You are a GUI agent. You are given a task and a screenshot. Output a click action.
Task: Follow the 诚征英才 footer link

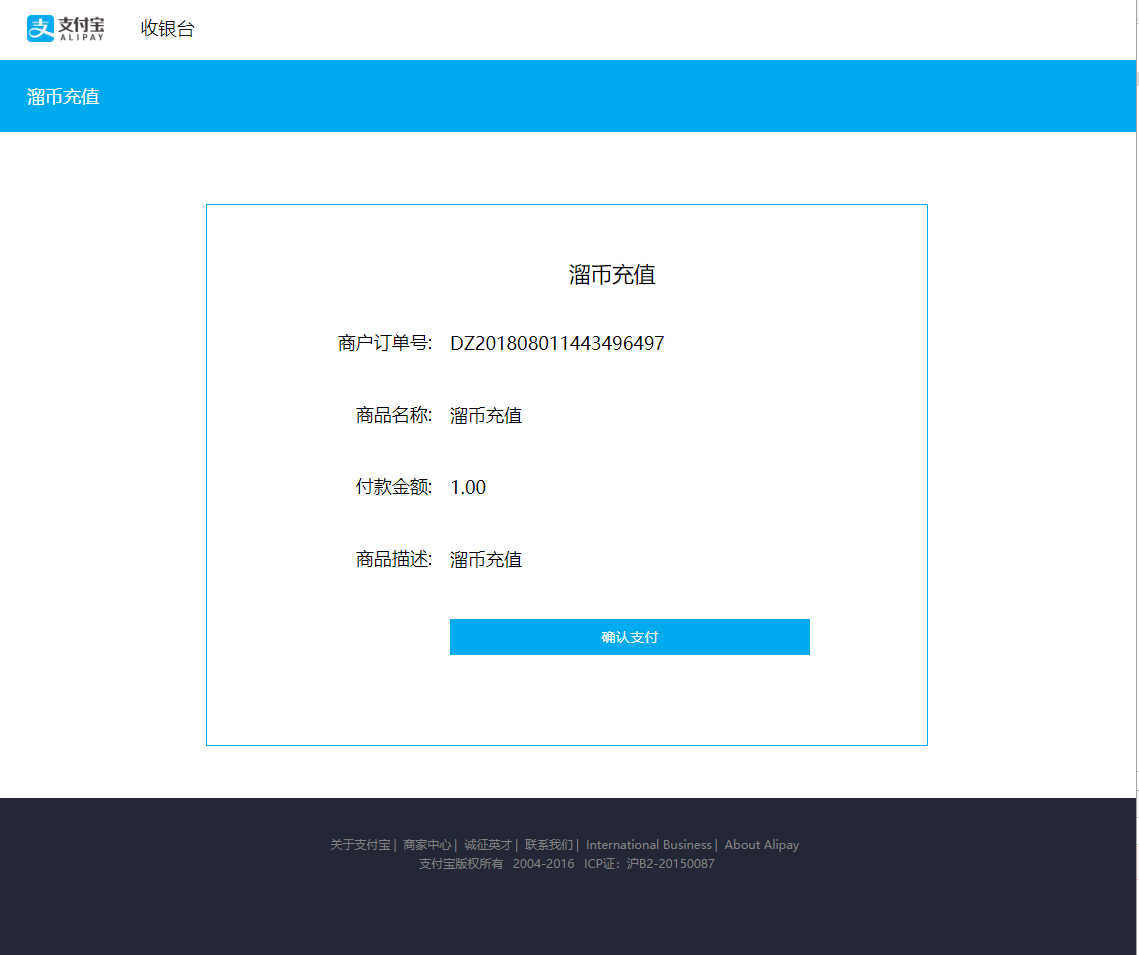coord(488,845)
